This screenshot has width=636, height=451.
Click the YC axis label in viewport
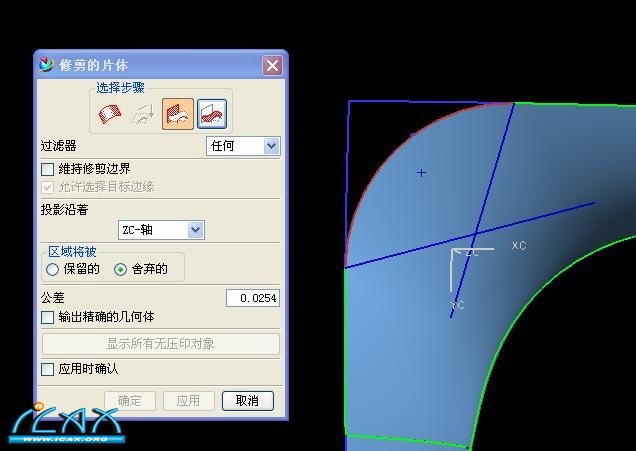pos(457,305)
